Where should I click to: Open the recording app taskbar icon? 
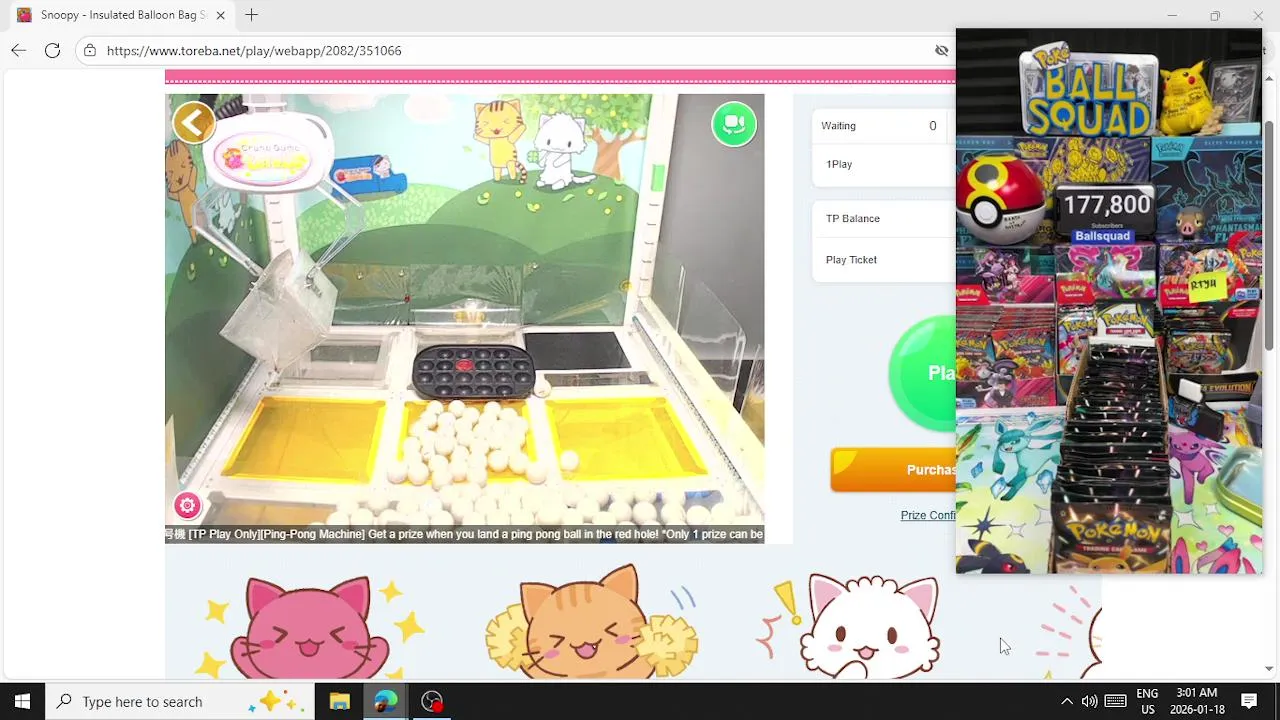[431, 701]
